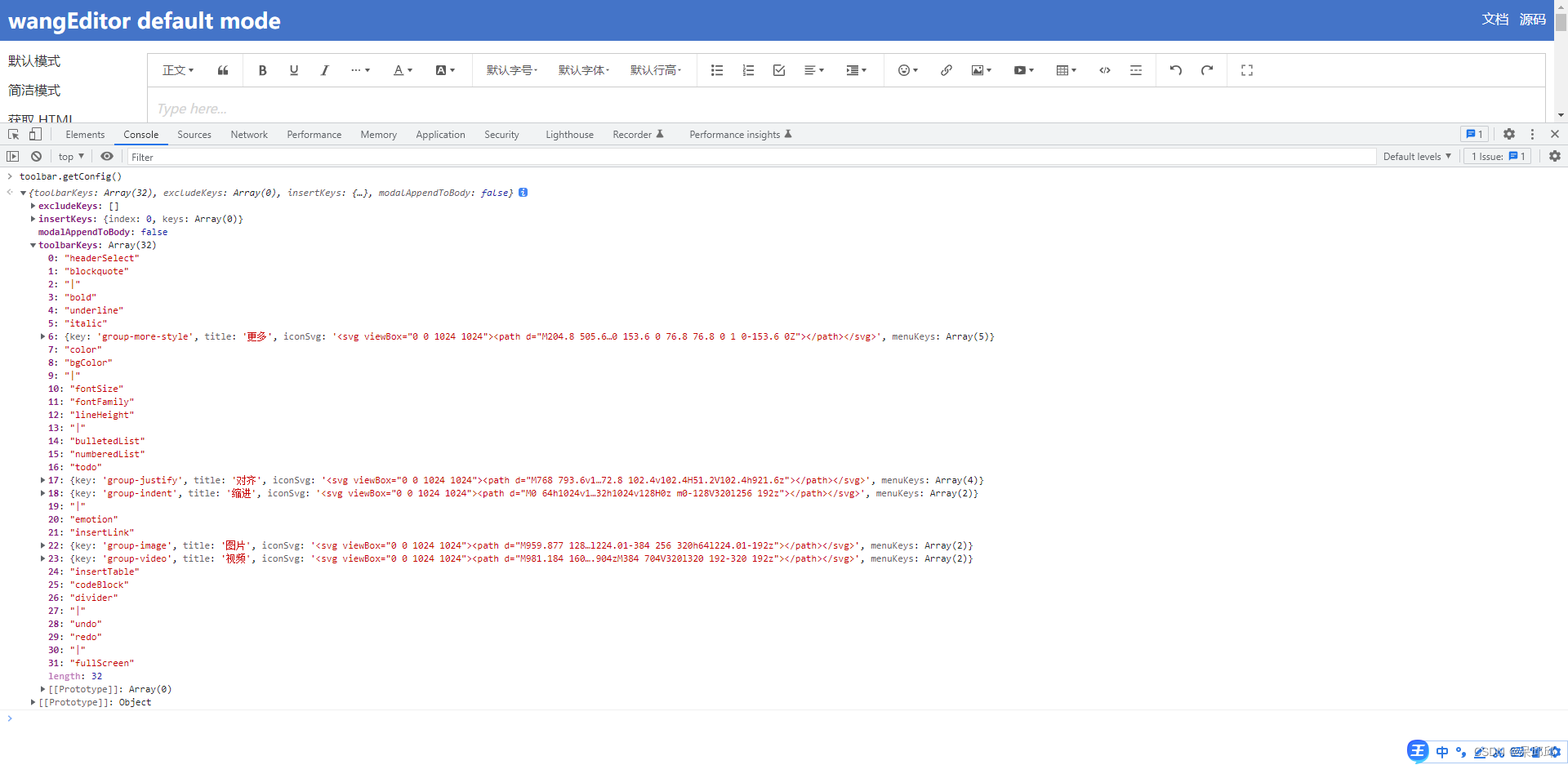Open DevTools settings gear
This screenshot has height=765, width=1568.
(x=1509, y=135)
